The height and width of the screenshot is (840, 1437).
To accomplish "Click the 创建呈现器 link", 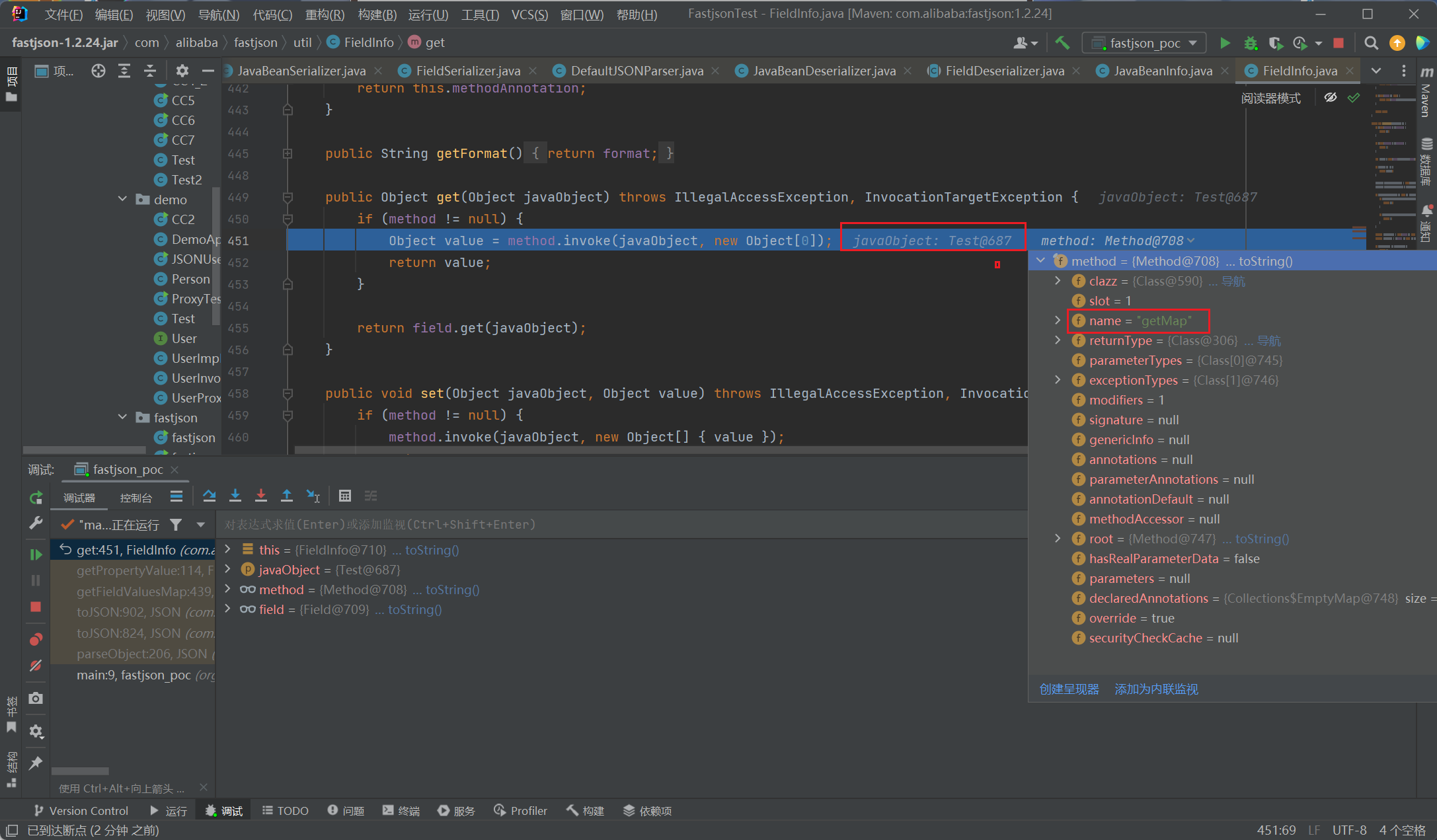I will [x=1069, y=689].
